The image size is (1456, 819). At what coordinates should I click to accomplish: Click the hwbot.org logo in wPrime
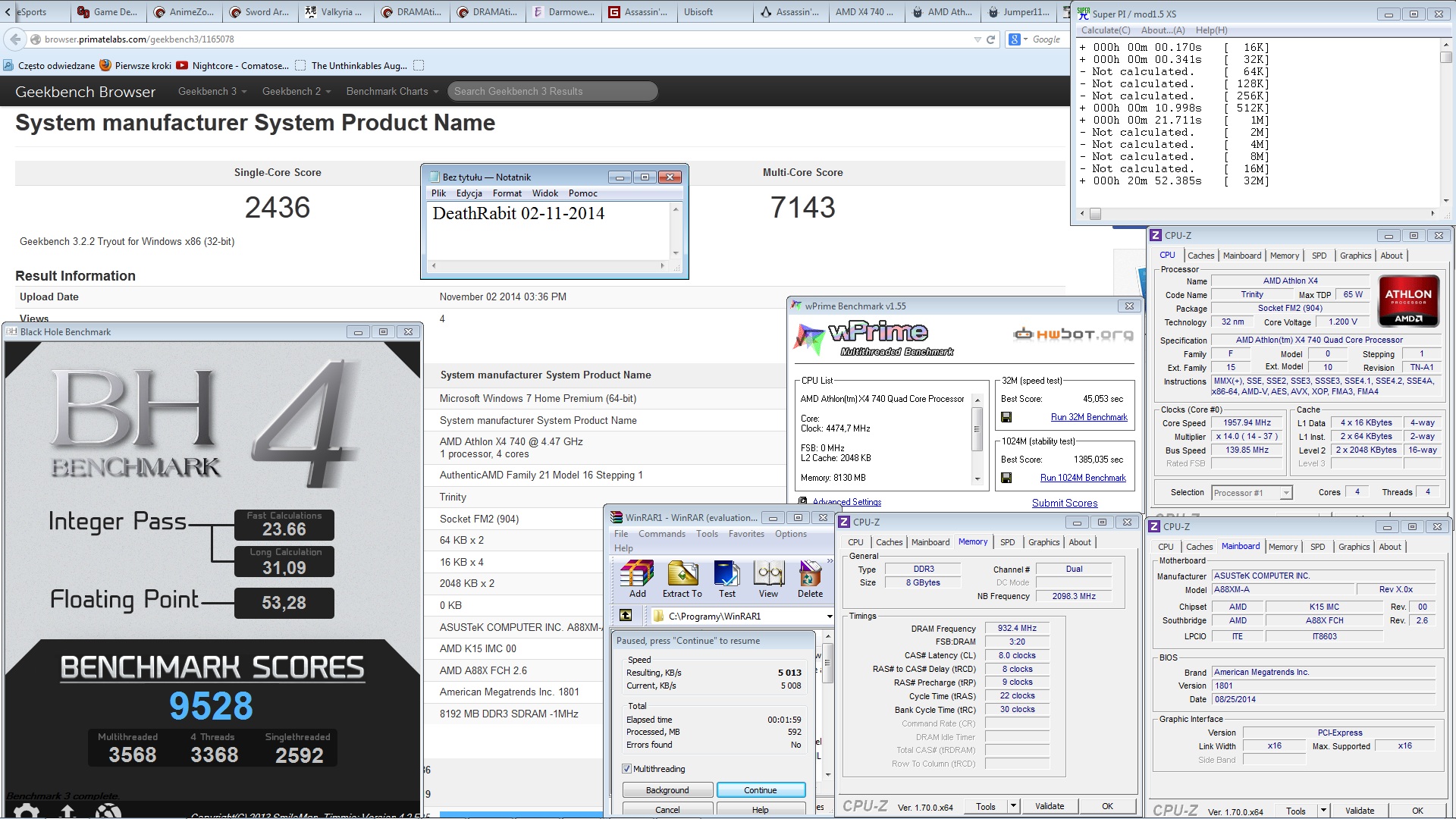pos(1073,334)
